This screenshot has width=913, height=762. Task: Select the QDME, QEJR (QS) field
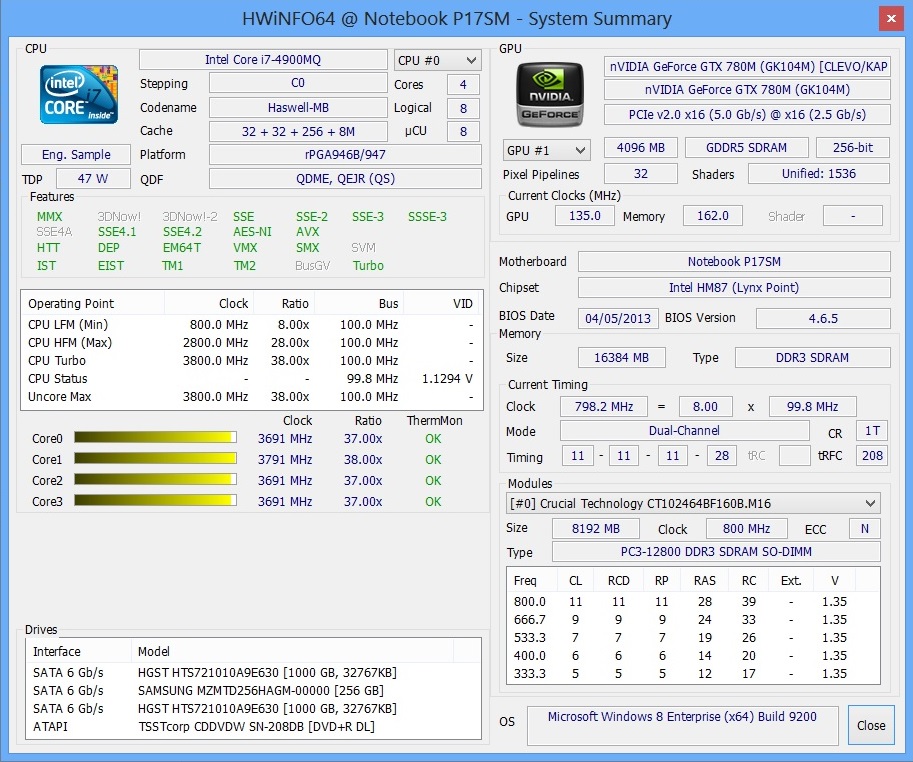(345, 179)
